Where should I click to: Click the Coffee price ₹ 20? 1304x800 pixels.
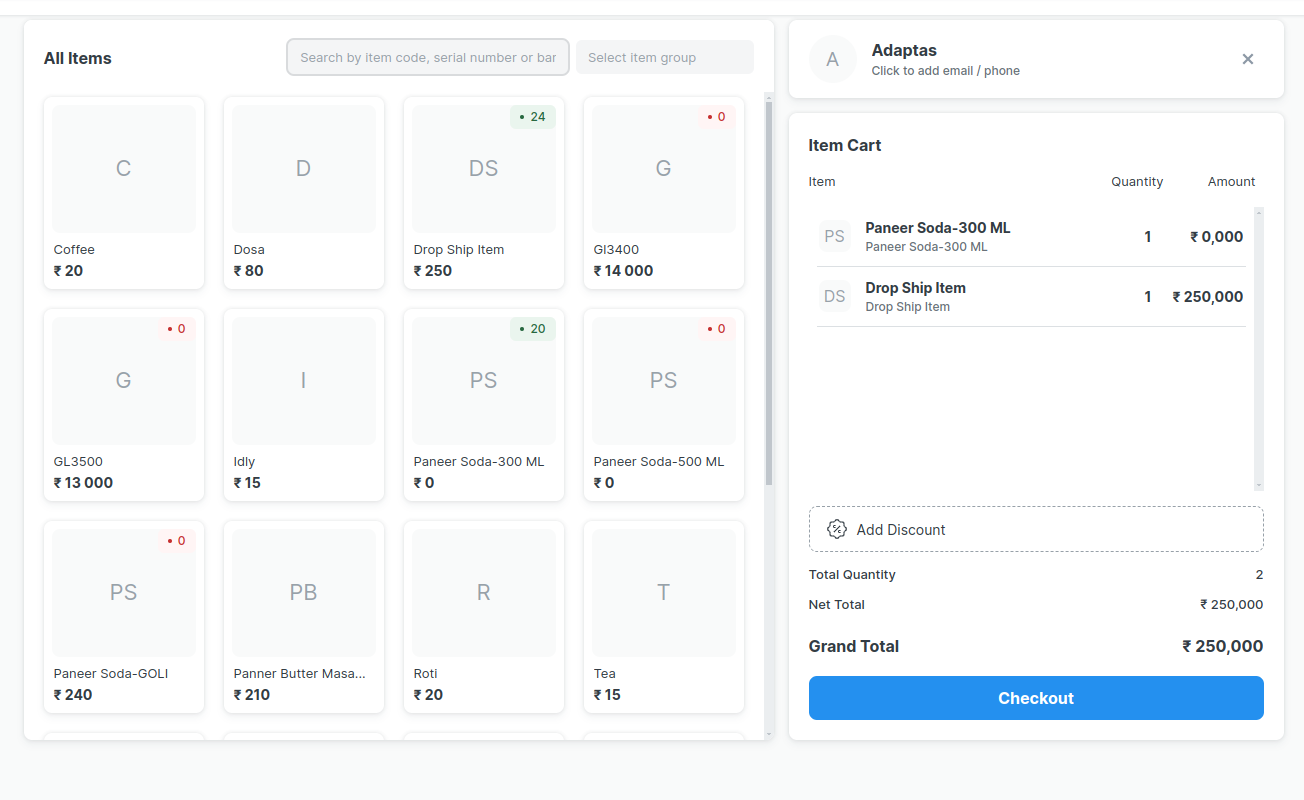coord(68,271)
